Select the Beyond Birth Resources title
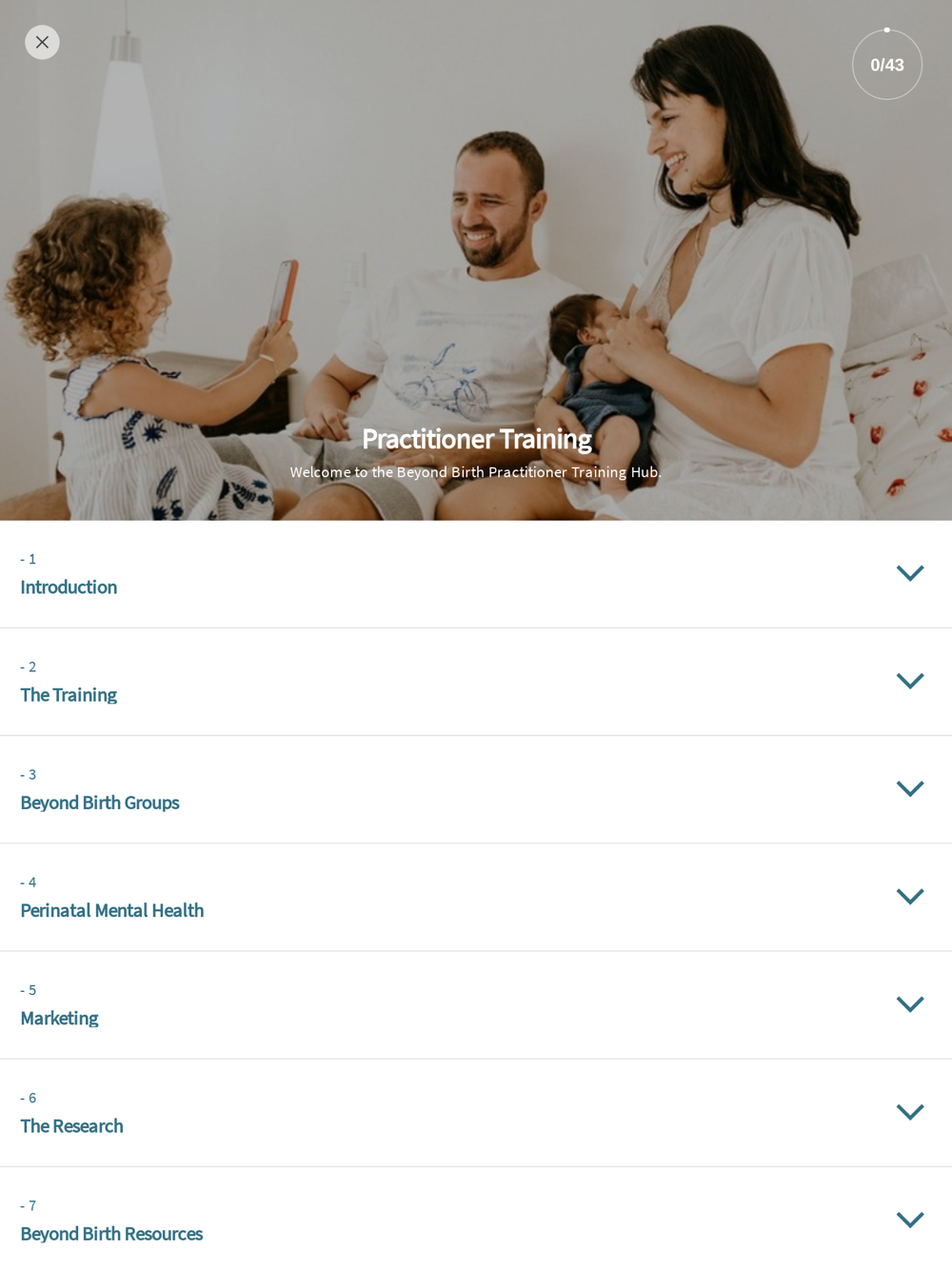Viewport: 952px width, 1269px height. pyautogui.click(x=111, y=1233)
